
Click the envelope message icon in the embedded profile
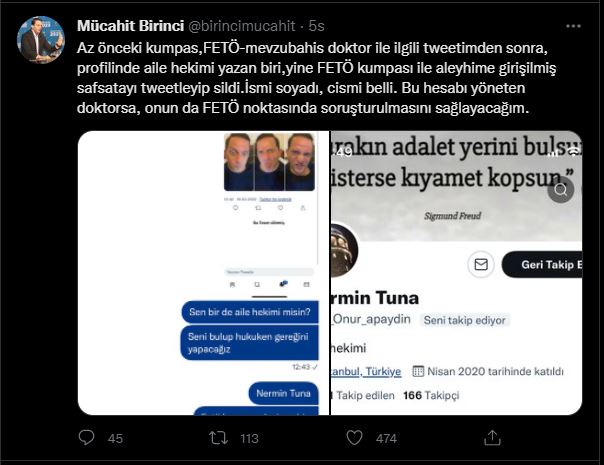tap(481, 265)
